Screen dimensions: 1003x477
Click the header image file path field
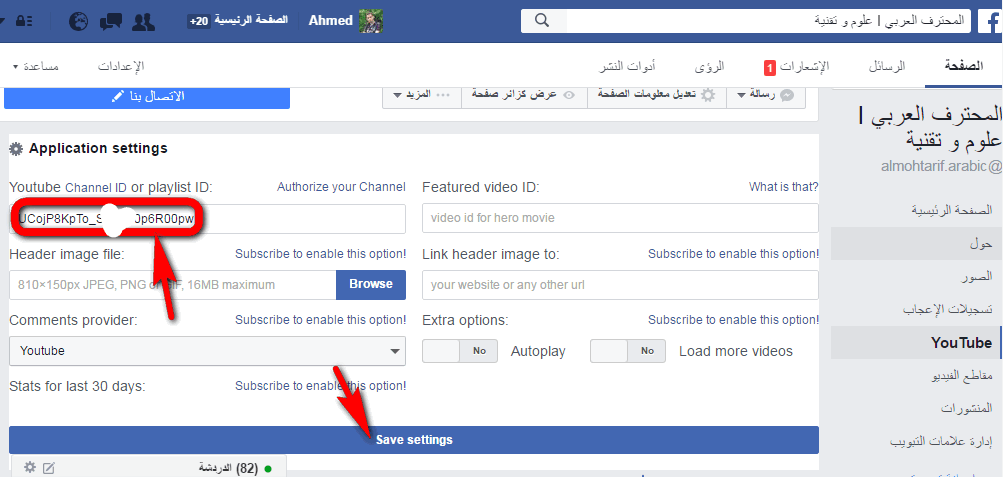pos(173,285)
